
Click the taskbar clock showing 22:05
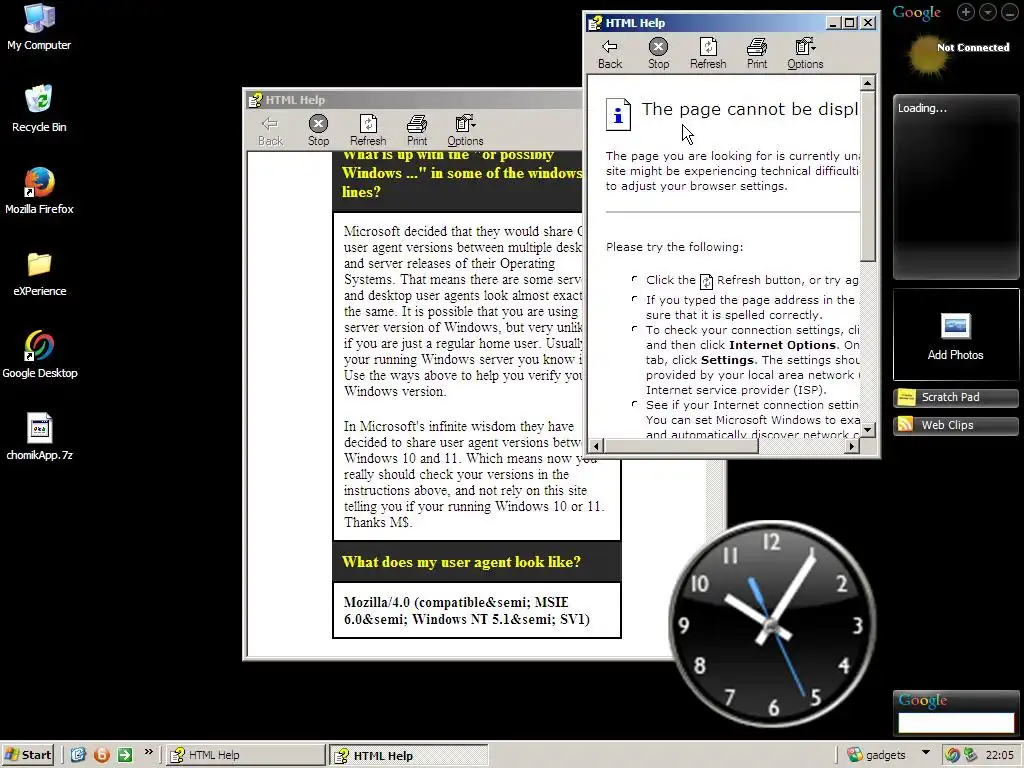999,755
